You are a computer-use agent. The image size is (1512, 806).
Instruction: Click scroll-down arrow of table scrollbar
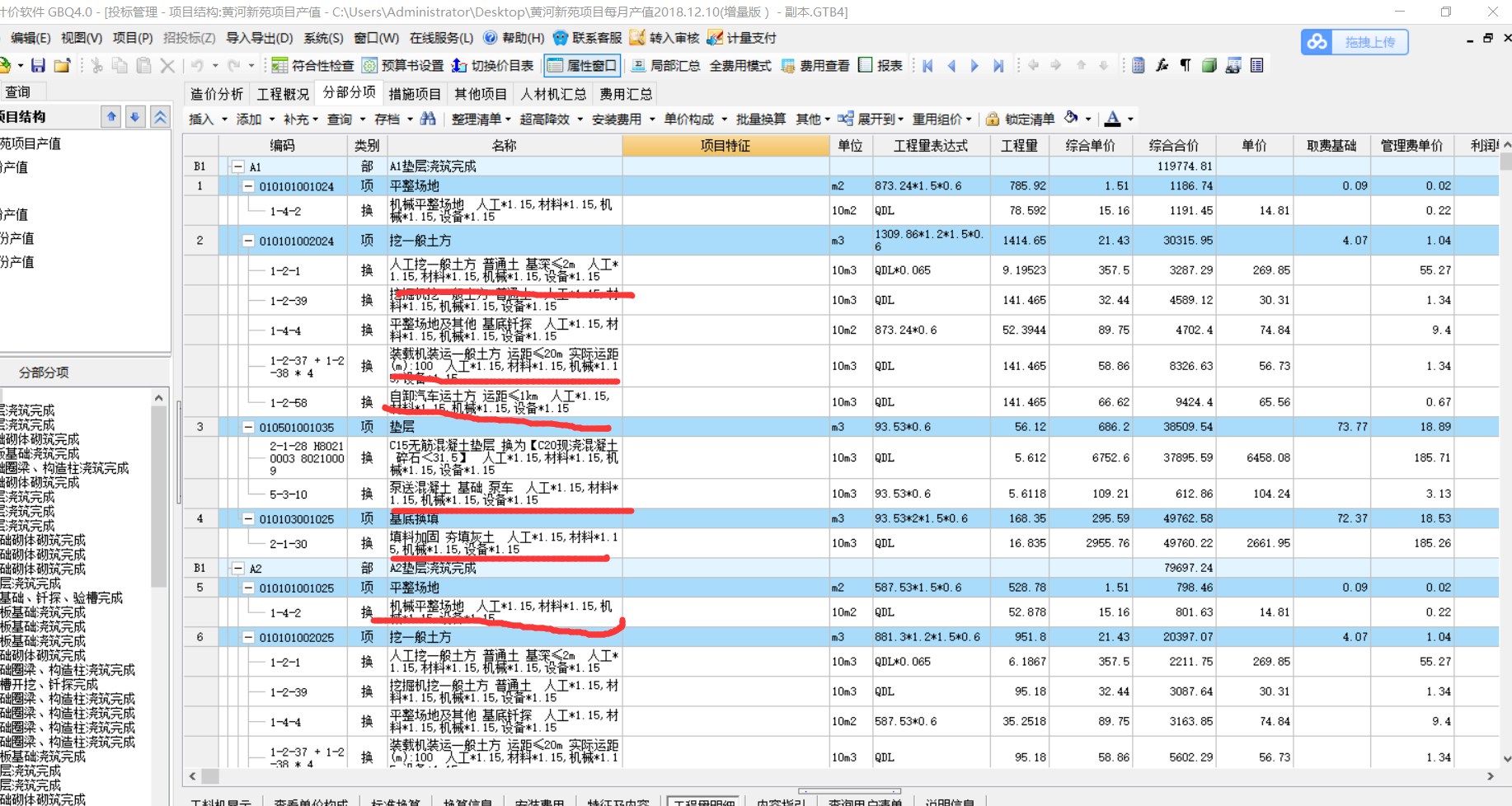click(1506, 760)
